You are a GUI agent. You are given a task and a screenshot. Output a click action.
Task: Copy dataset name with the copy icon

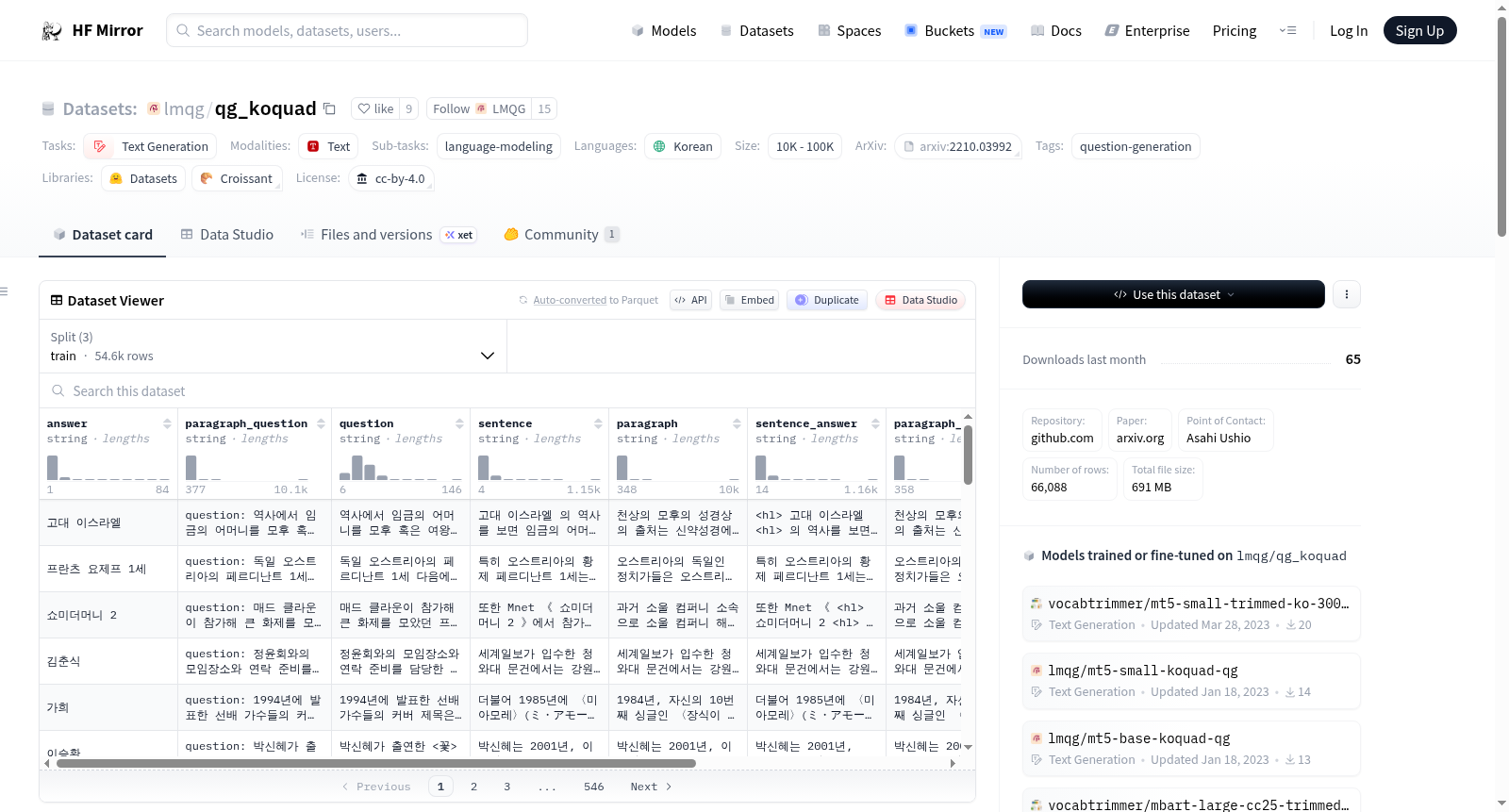(x=329, y=108)
